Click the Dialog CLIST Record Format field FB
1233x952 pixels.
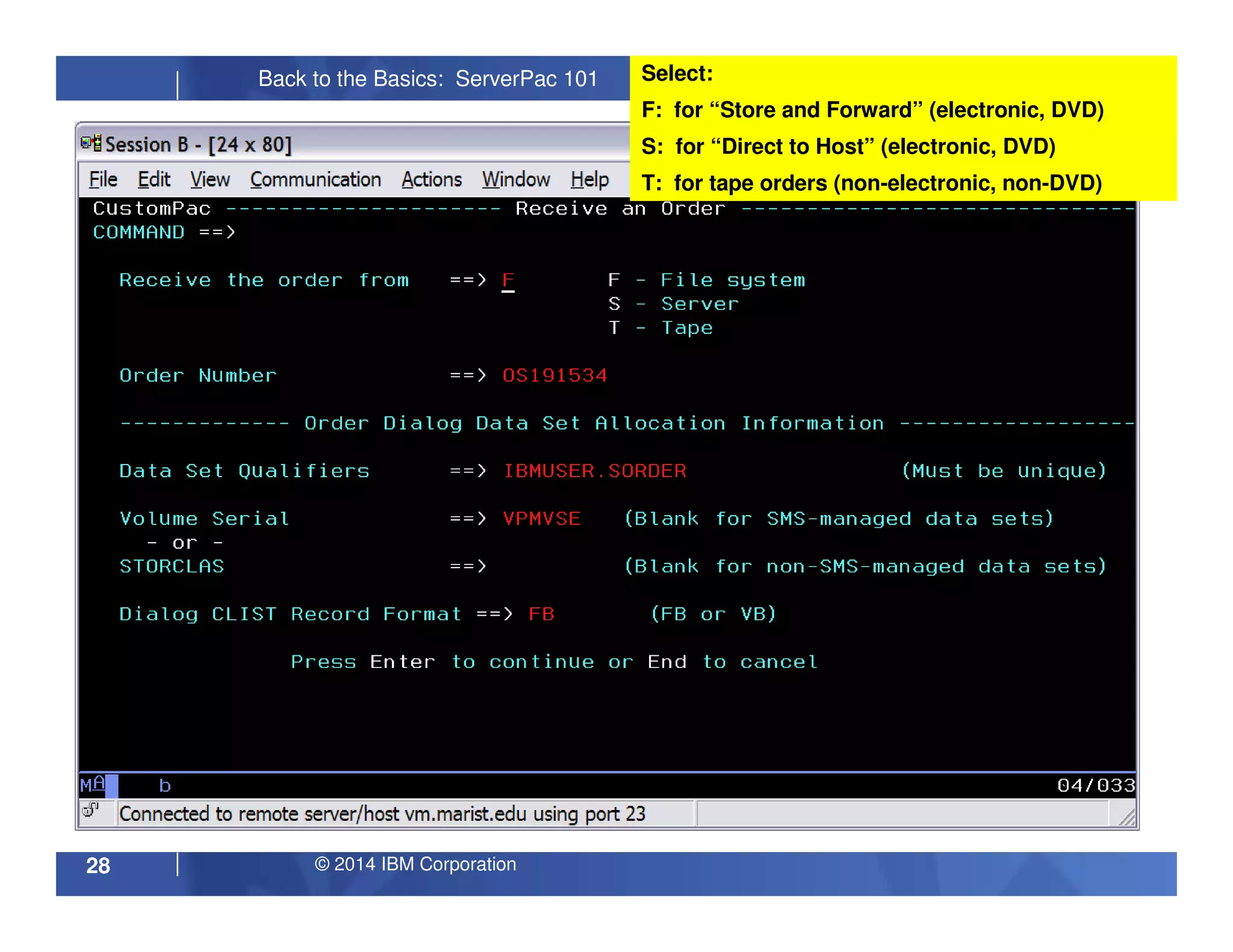tap(541, 614)
